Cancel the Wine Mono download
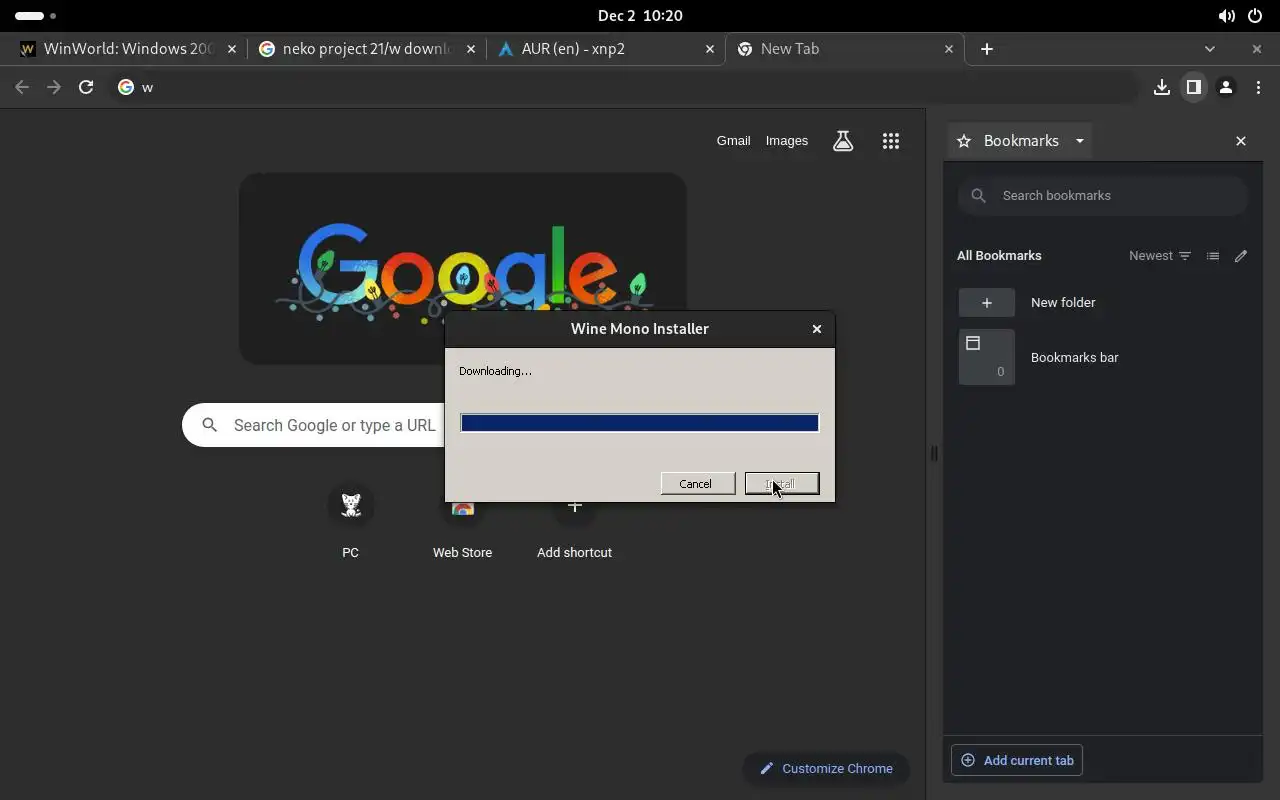Image resolution: width=1280 pixels, height=800 pixels. [697, 484]
